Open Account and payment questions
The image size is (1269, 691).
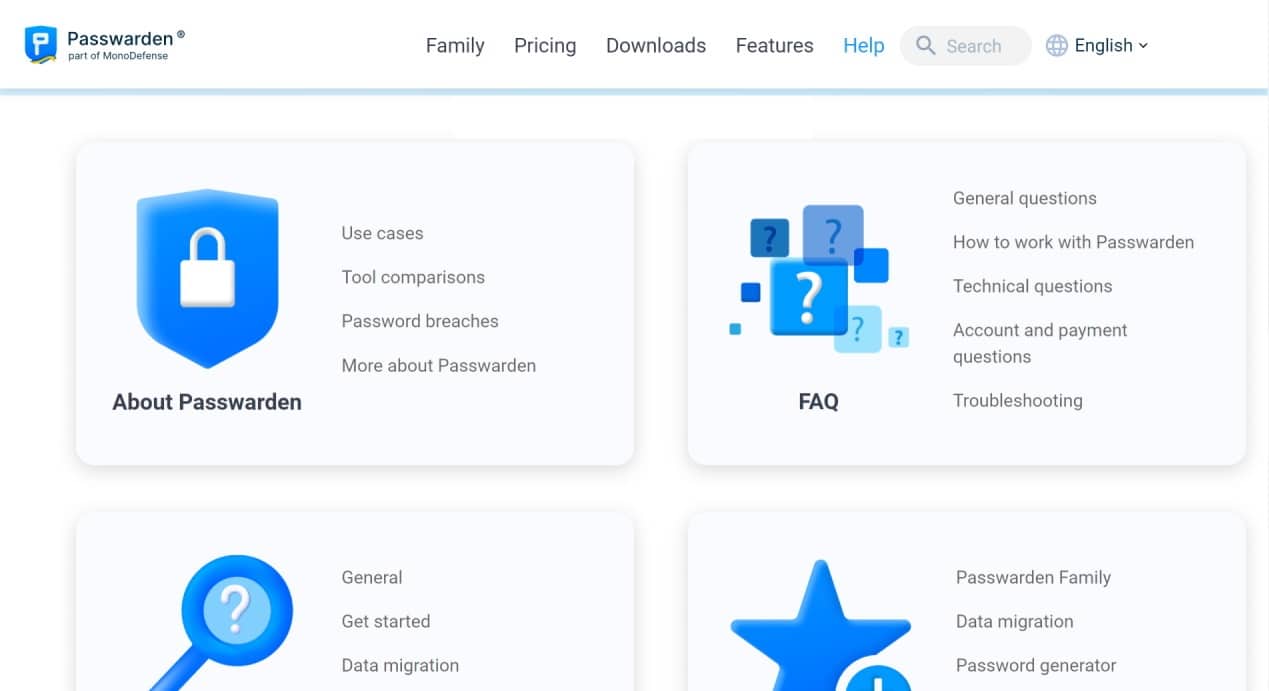(x=1040, y=341)
